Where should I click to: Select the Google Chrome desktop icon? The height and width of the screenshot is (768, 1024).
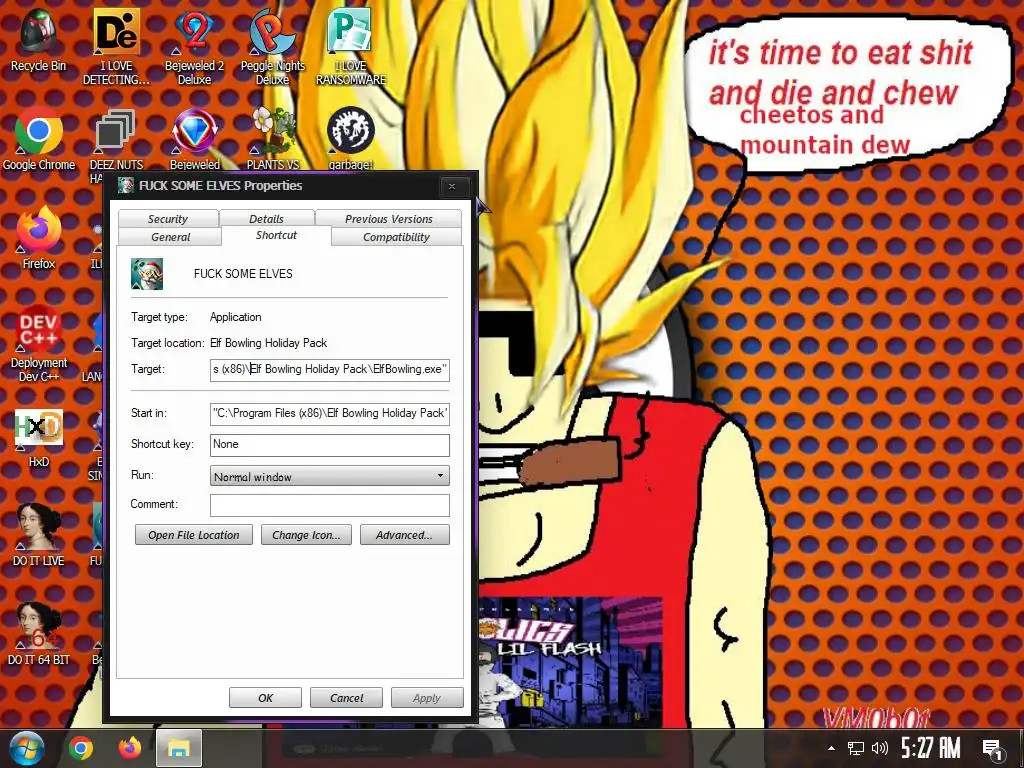[39, 138]
